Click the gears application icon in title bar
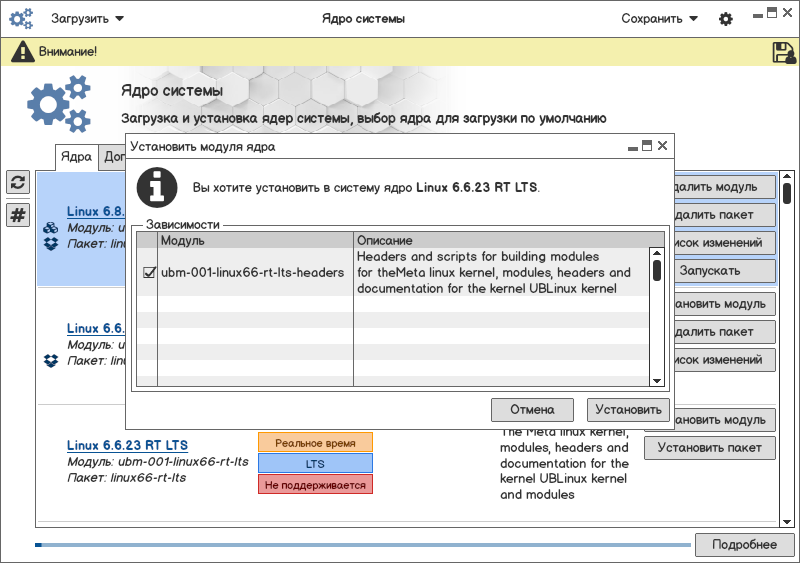This screenshot has height=563, width=800. point(21,19)
